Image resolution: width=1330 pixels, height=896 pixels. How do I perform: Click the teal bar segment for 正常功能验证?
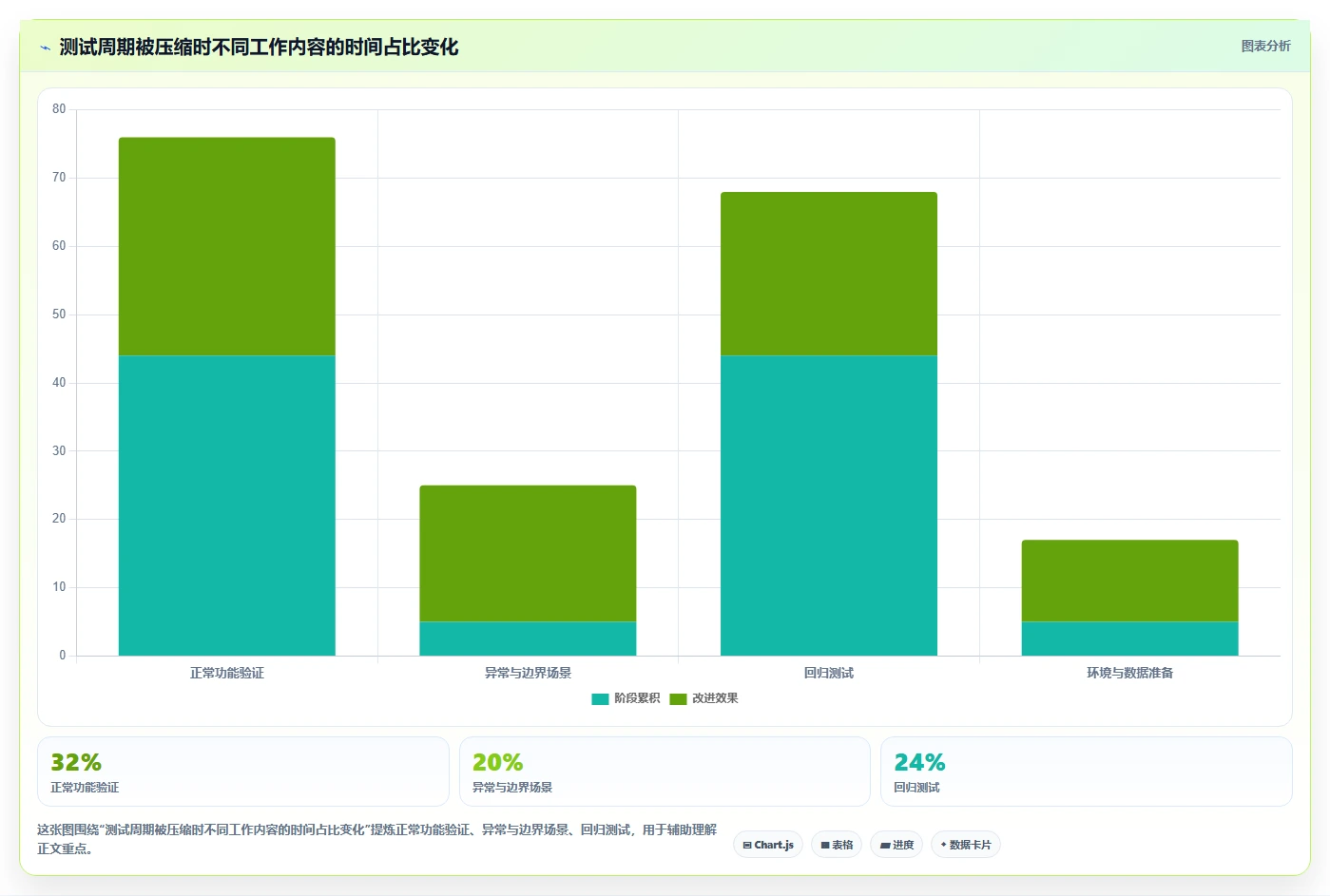(226, 505)
